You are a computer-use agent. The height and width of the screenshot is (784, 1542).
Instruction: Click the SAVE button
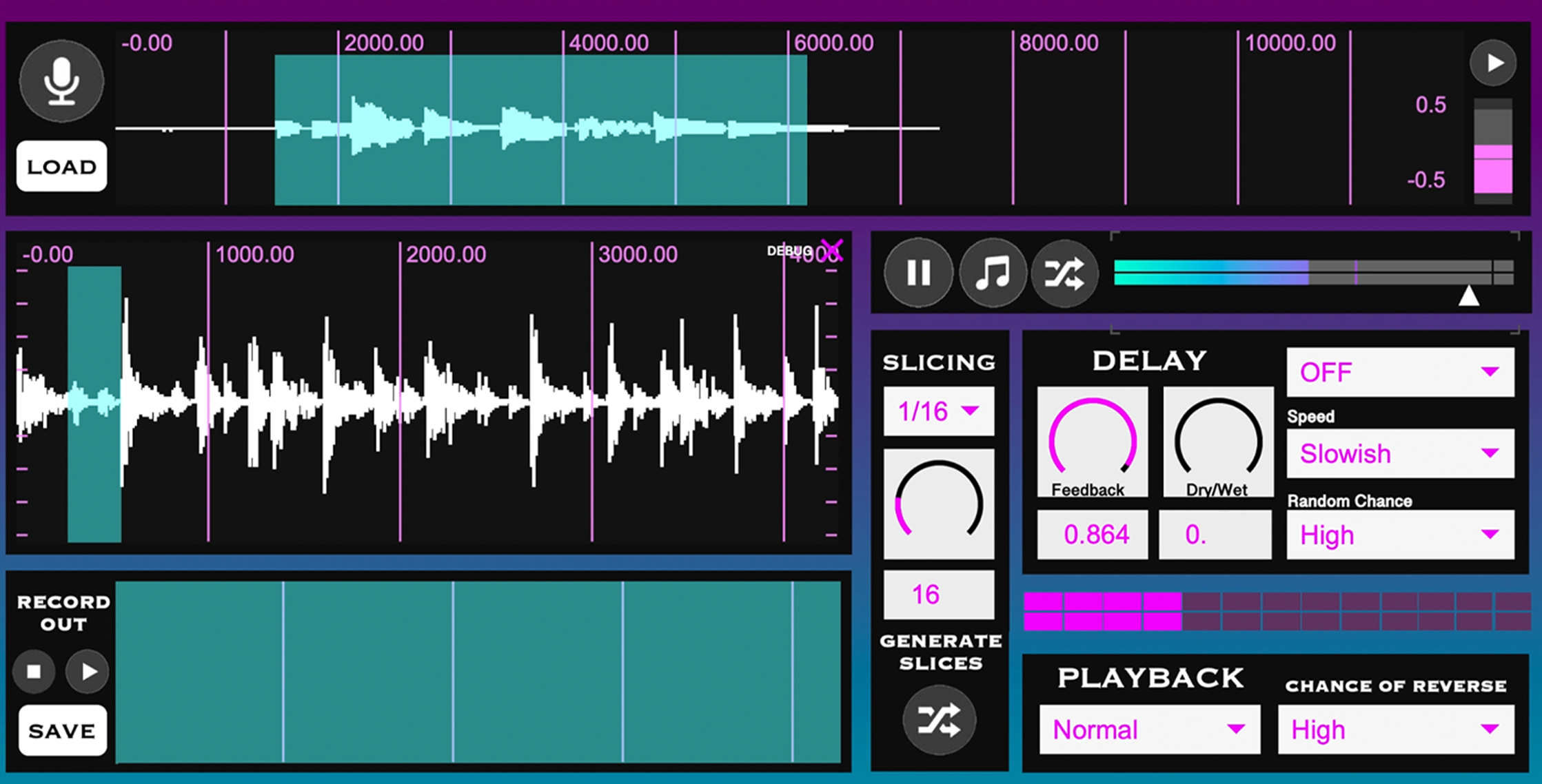tap(63, 730)
